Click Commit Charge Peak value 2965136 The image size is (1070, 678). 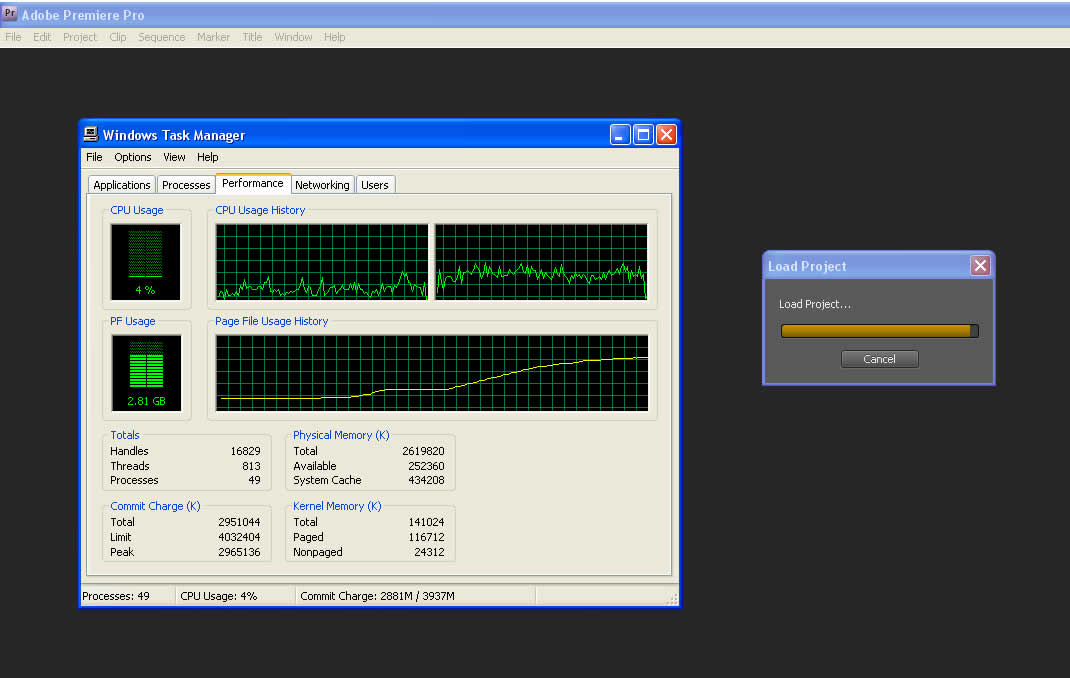click(x=239, y=552)
